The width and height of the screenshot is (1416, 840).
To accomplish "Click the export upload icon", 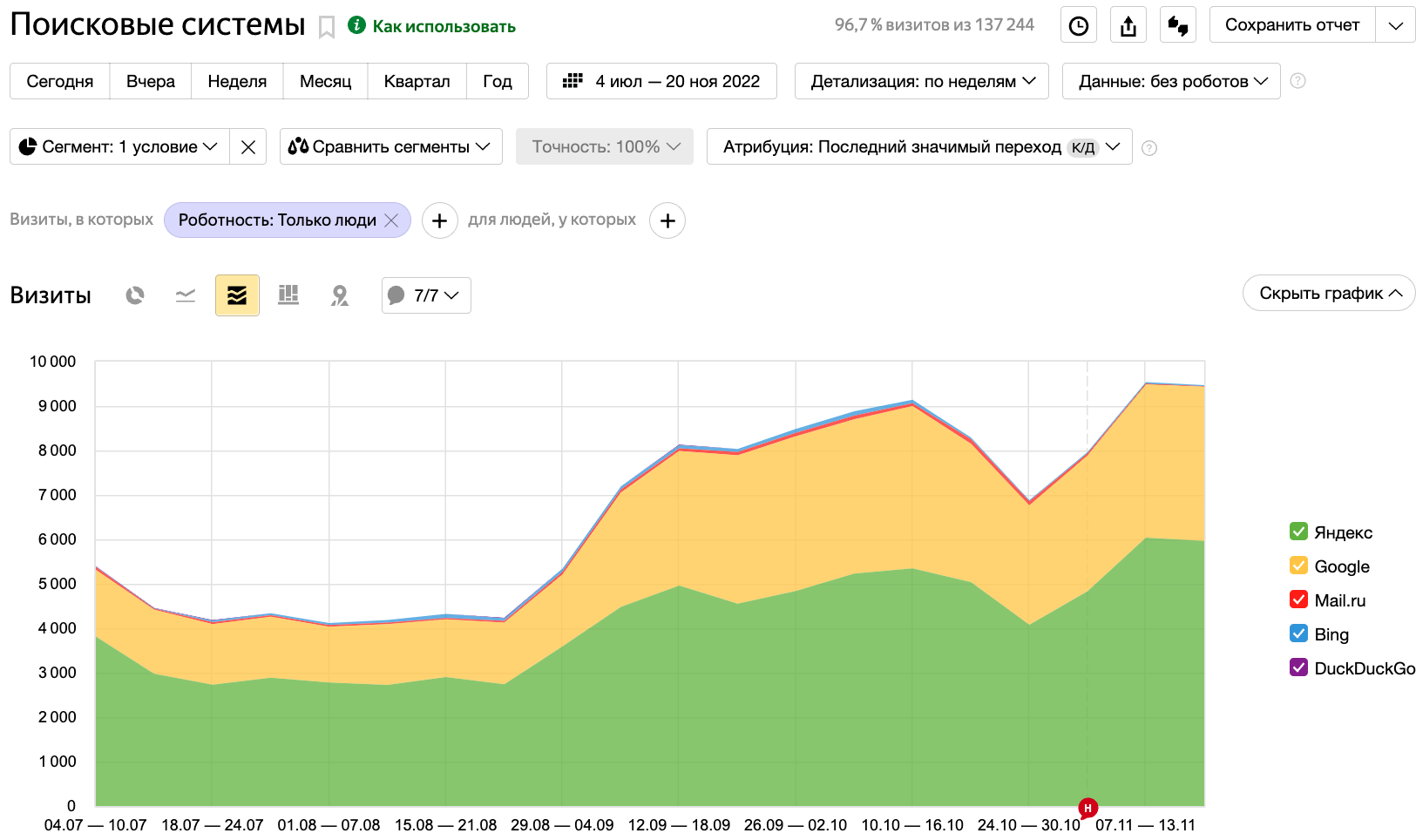I will click(x=1128, y=25).
